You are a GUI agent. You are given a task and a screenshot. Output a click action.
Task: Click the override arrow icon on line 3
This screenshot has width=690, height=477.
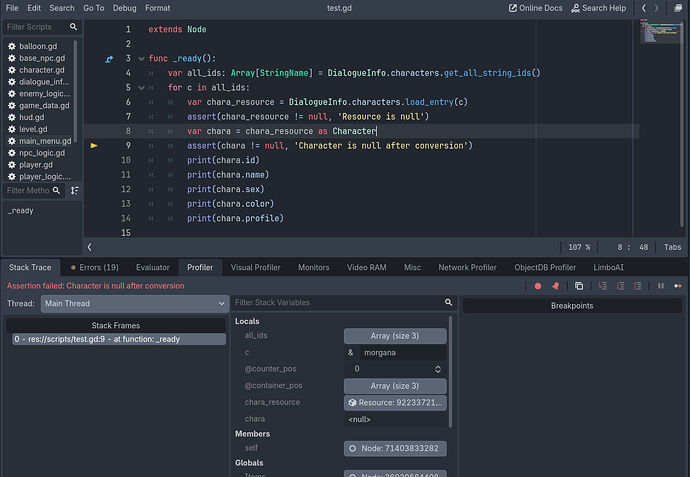point(109,59)
